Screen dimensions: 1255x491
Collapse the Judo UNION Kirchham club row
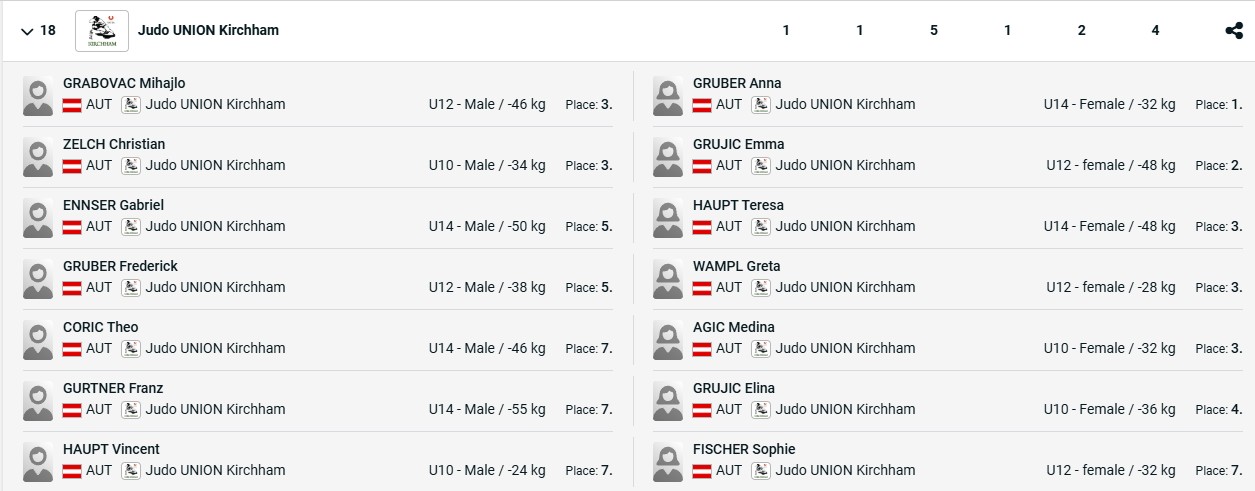coord(26,31)
